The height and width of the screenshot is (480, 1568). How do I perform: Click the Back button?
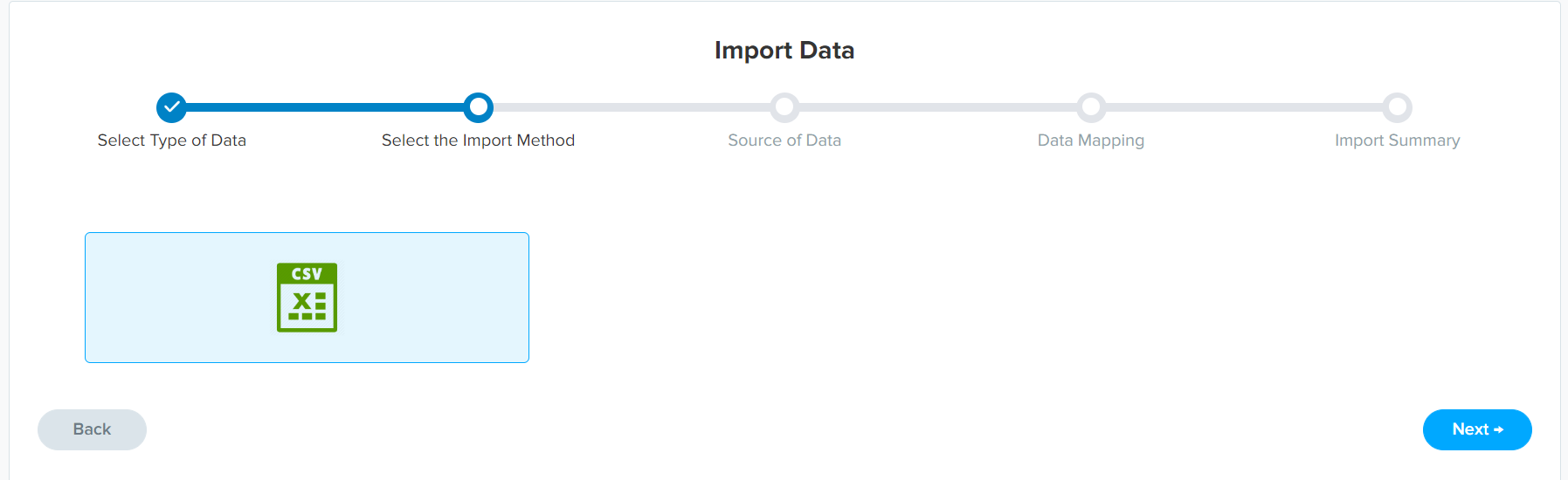[92, 429]
